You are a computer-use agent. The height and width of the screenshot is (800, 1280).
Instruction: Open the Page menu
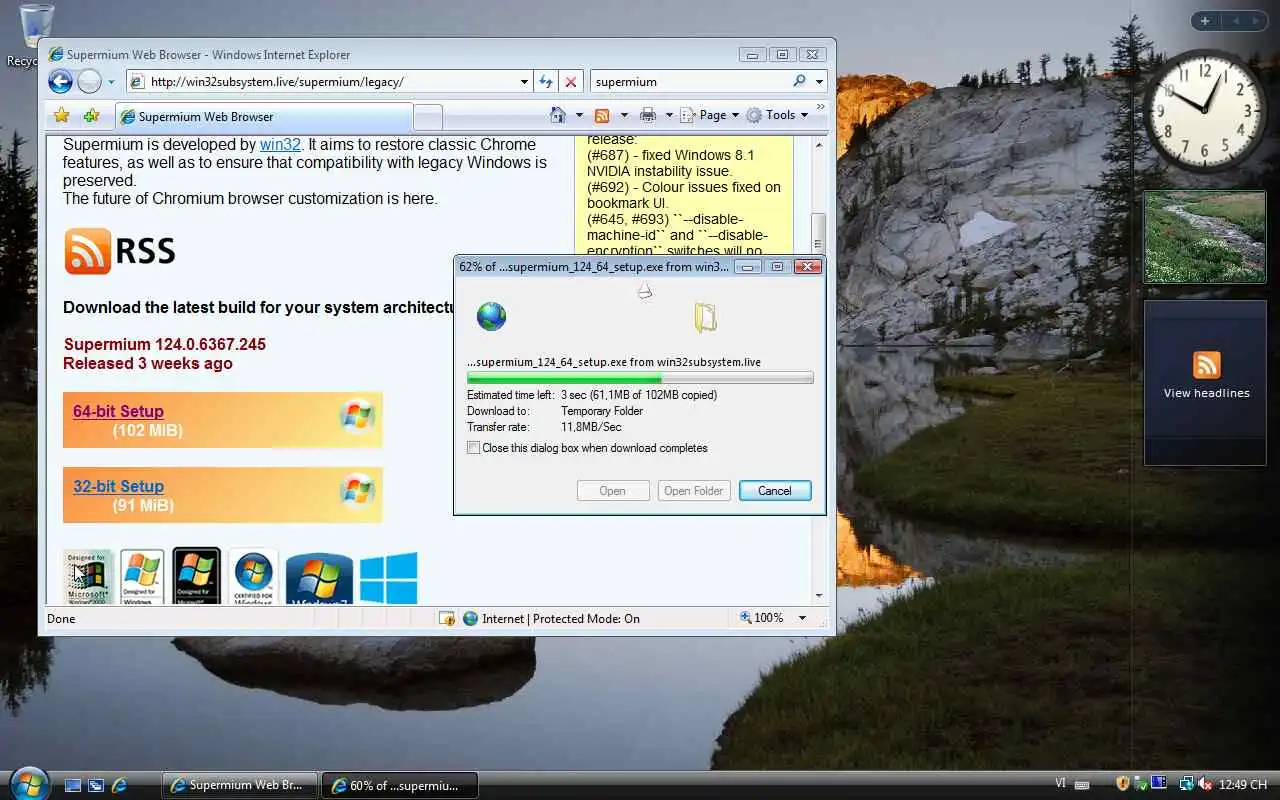coord(710,115)
